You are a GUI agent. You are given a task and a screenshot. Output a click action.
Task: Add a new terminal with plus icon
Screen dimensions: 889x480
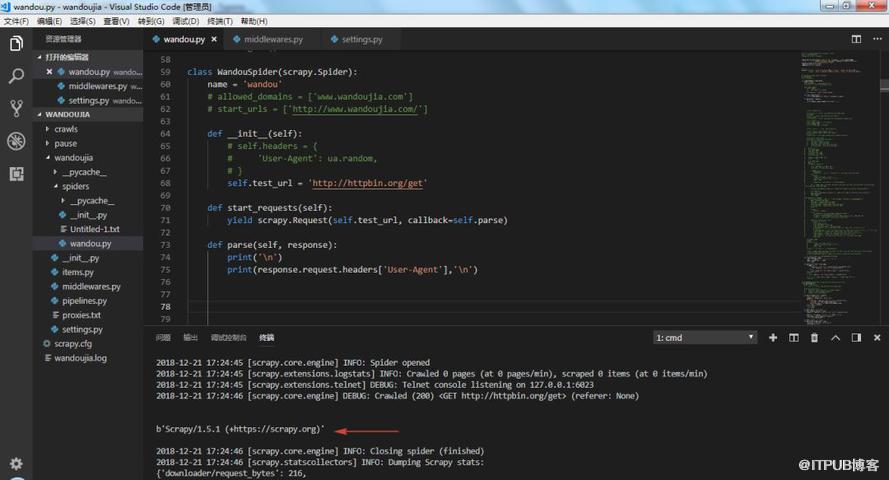click(773, 338)
